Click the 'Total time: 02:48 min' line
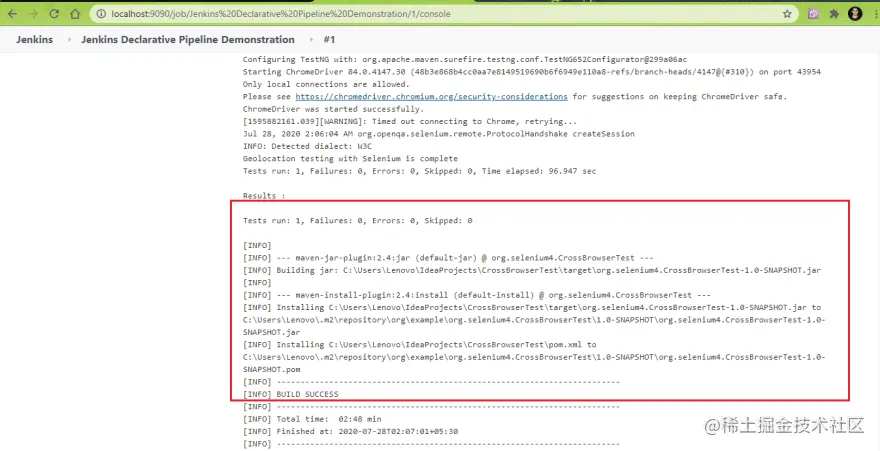 pyautogui.click(x=312, y=418)
